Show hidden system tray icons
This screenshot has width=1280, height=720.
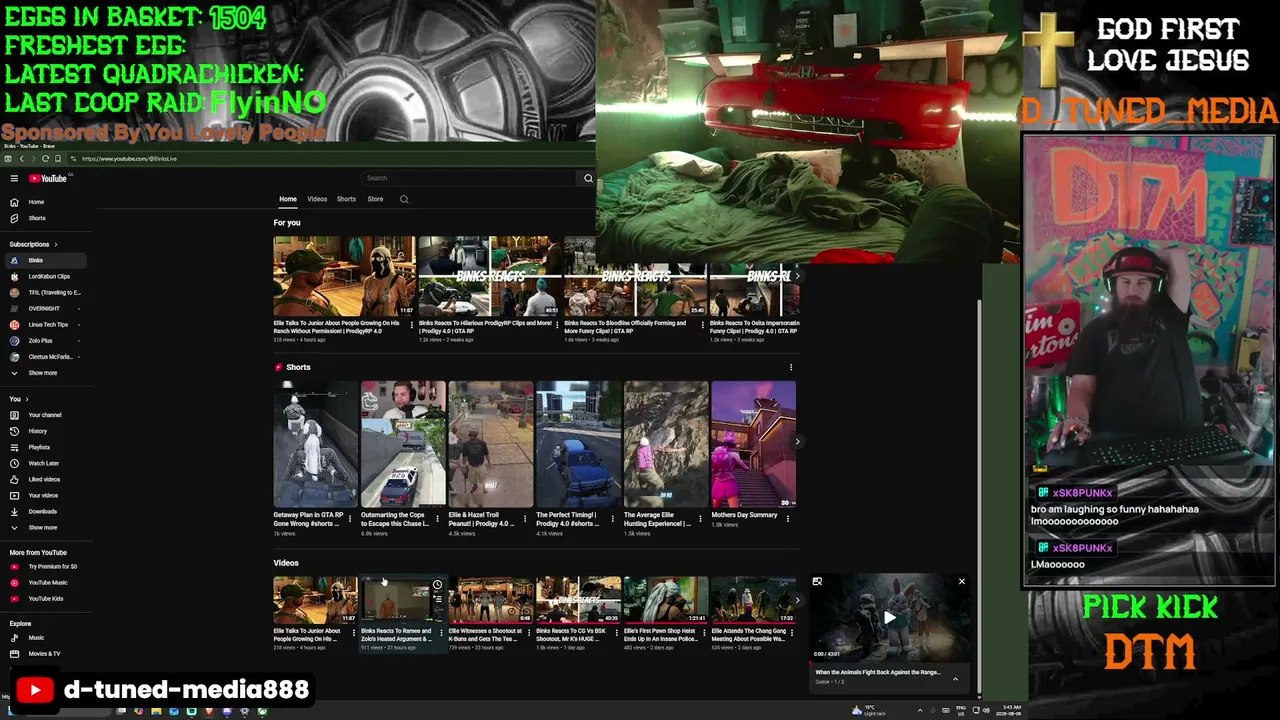(x=920, y=711)
